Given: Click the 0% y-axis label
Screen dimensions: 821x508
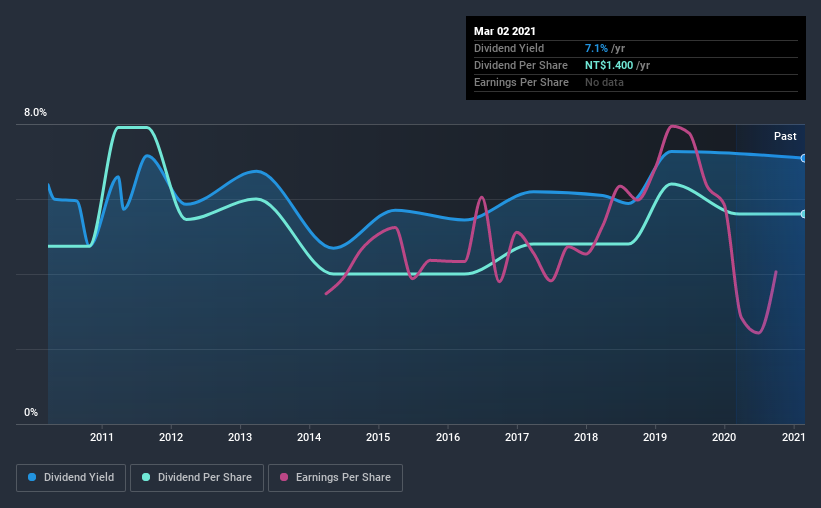Looking at the screenshot, I should click(x=31, y=413).
